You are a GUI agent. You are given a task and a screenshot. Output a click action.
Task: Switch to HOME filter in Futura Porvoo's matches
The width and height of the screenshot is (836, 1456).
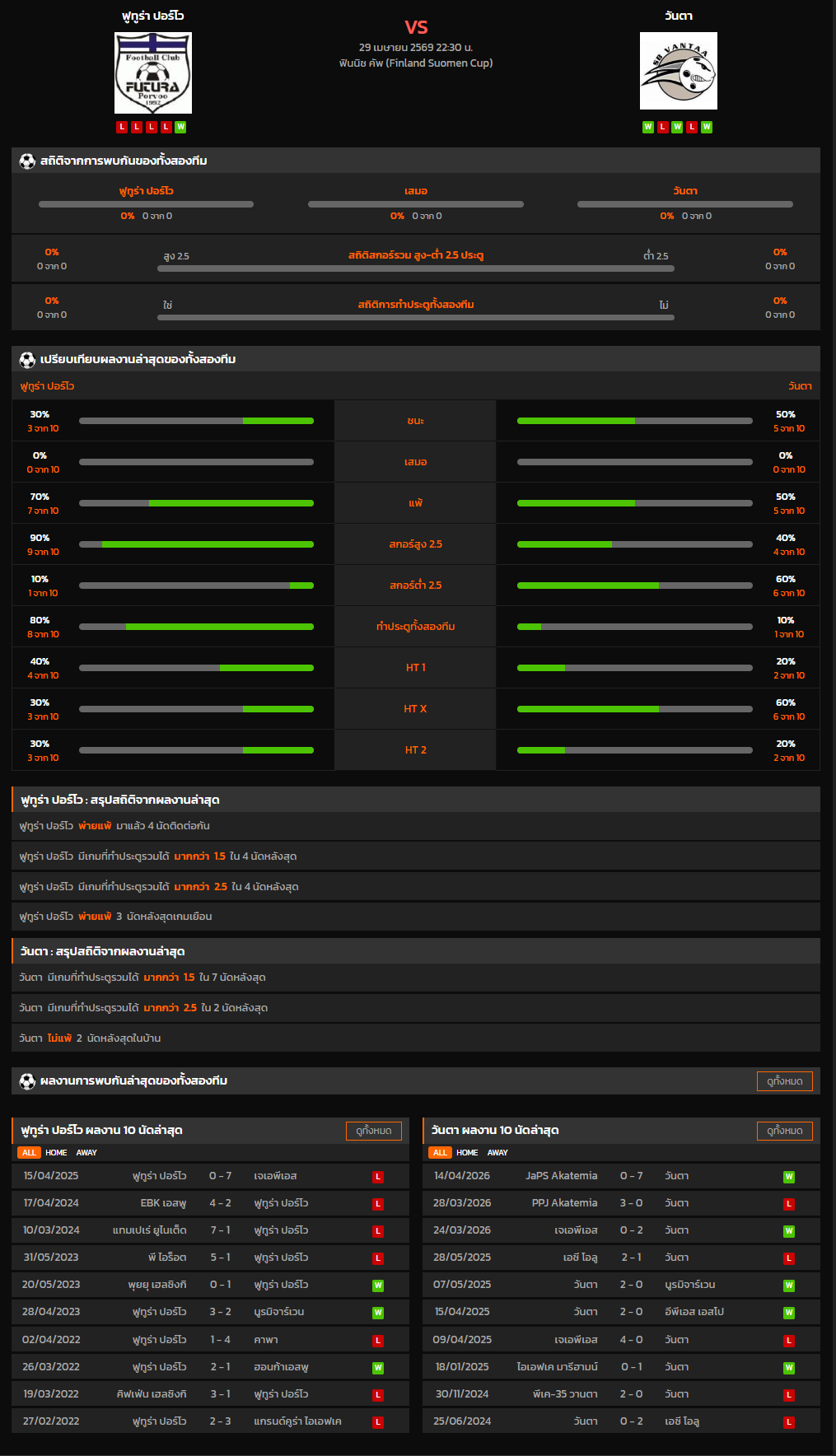point(56,1153)
